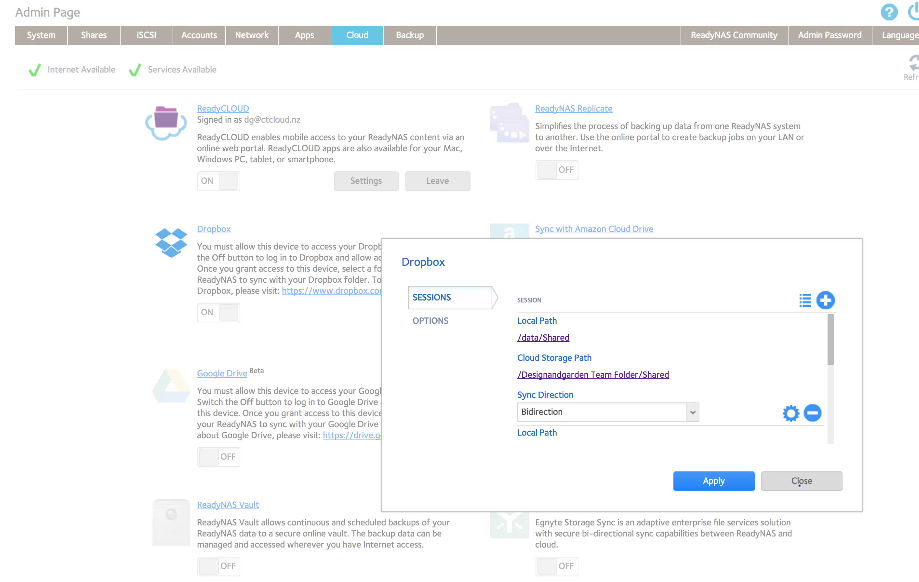Click the Services Available checkmark icon
Screen dimensions: 919x582
(x=135, y=70)
